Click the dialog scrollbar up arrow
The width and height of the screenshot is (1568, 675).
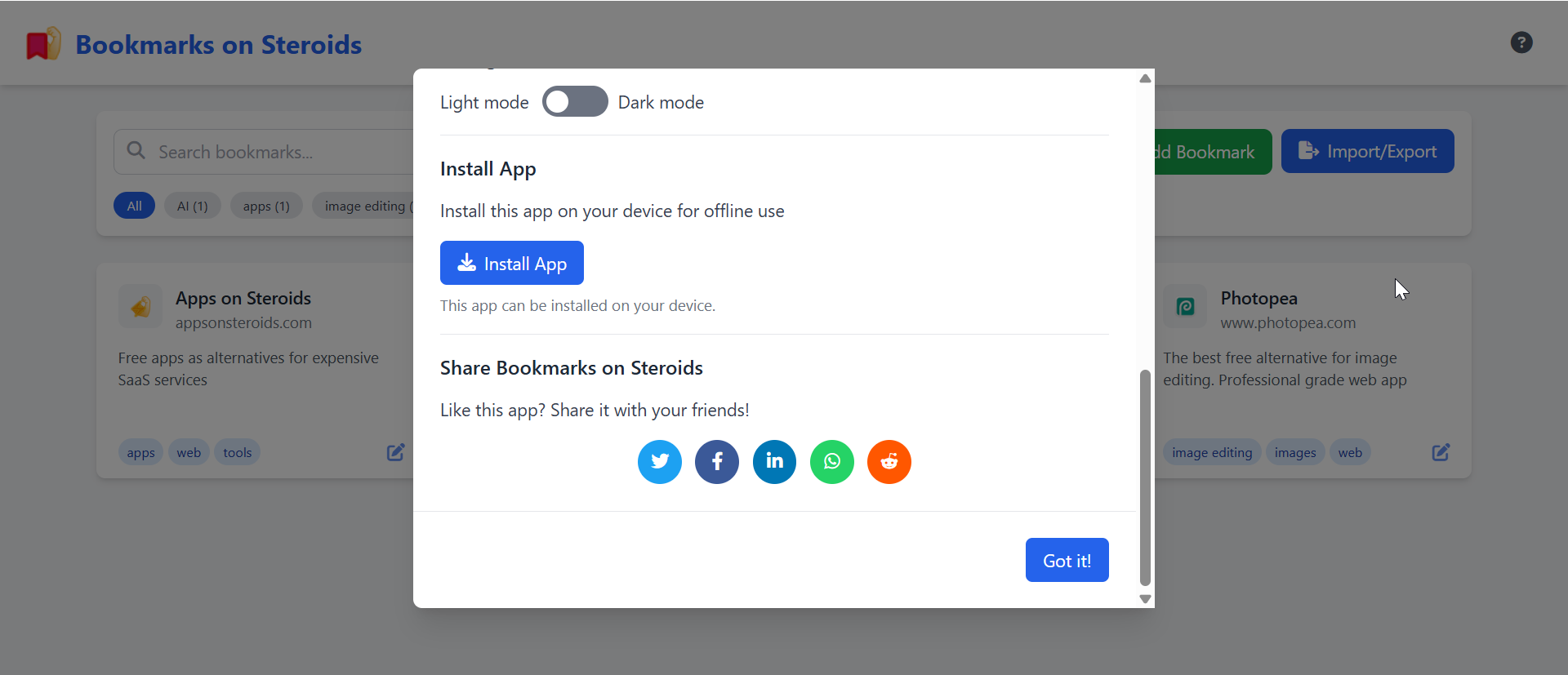[1145, 78]
